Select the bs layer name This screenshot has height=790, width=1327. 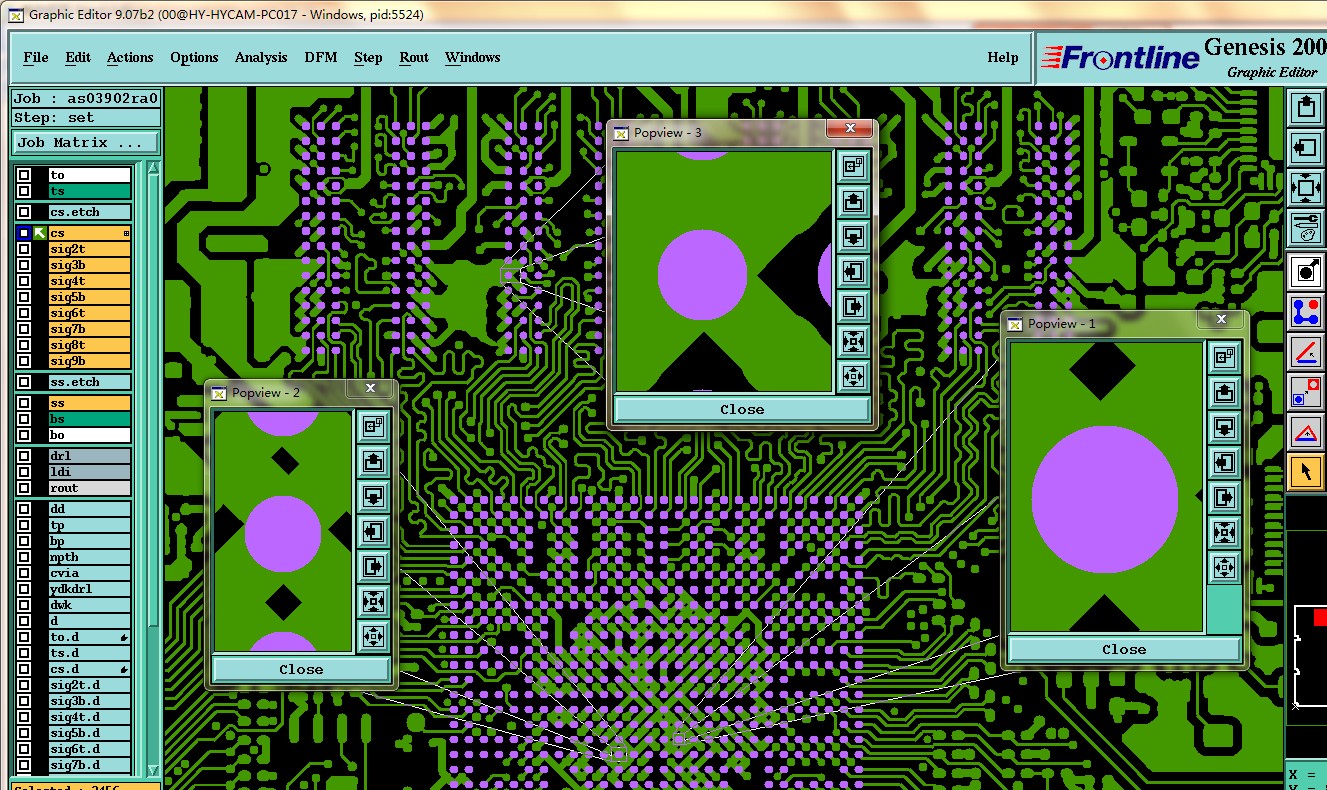click(x=90, y=419)
